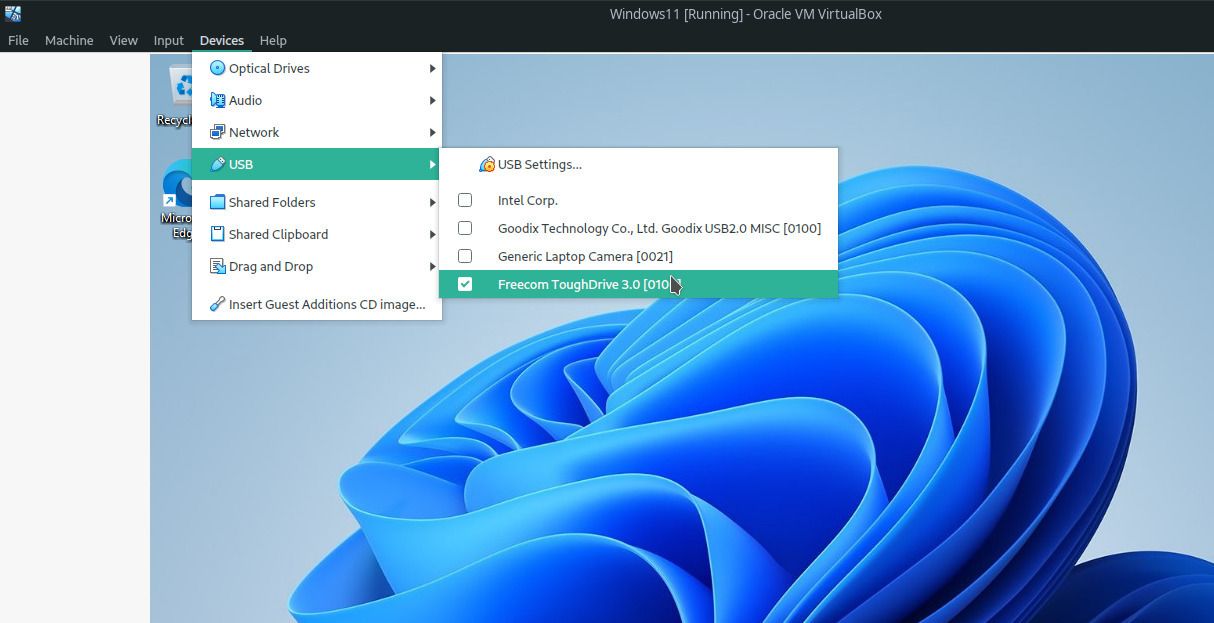Open the Help menu
This screenshot has height=623, width=1214.
[273, 40]
